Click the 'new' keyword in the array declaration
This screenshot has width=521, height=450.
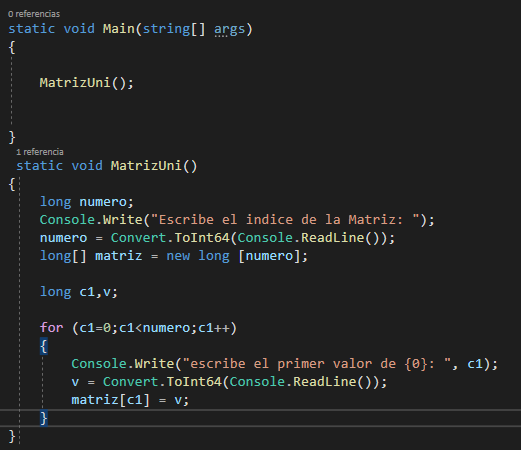coord(178,256)
